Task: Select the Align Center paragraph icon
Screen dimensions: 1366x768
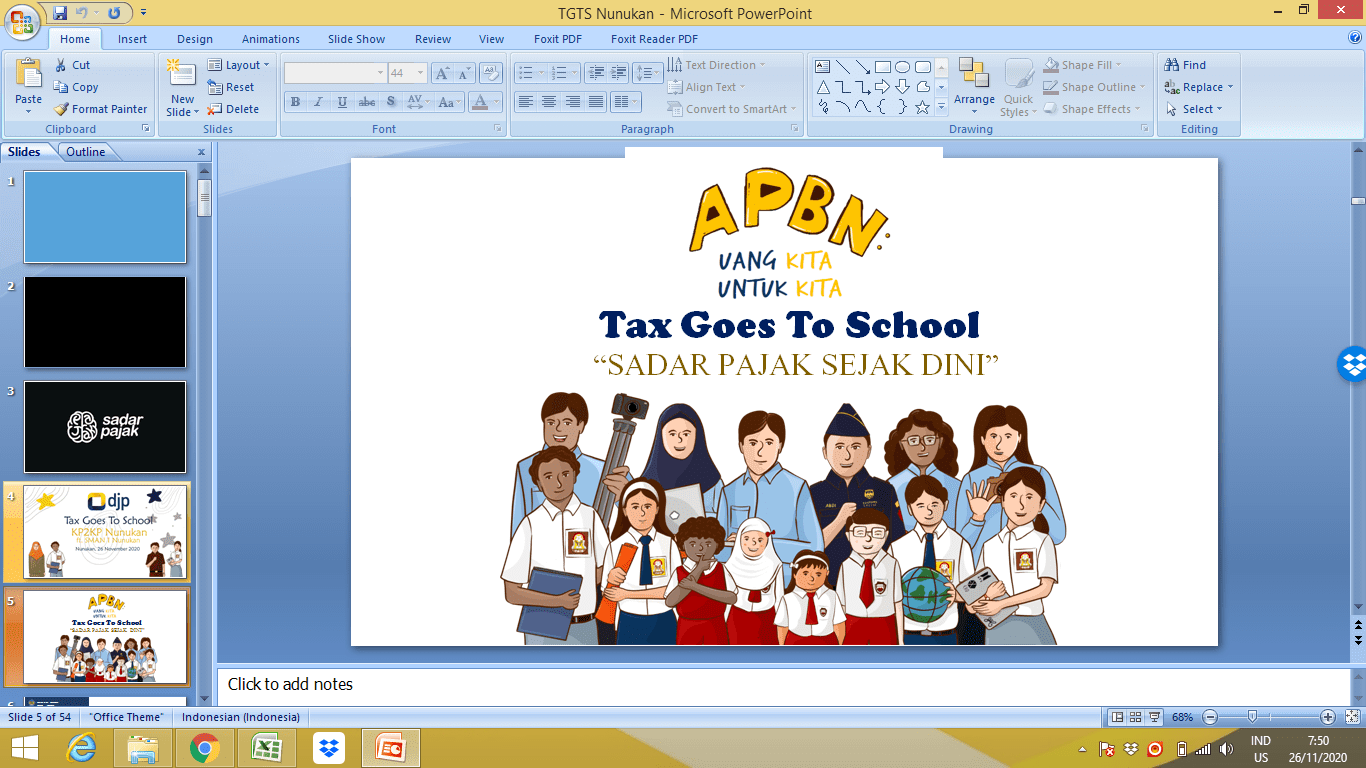Action: click(549, 102)
